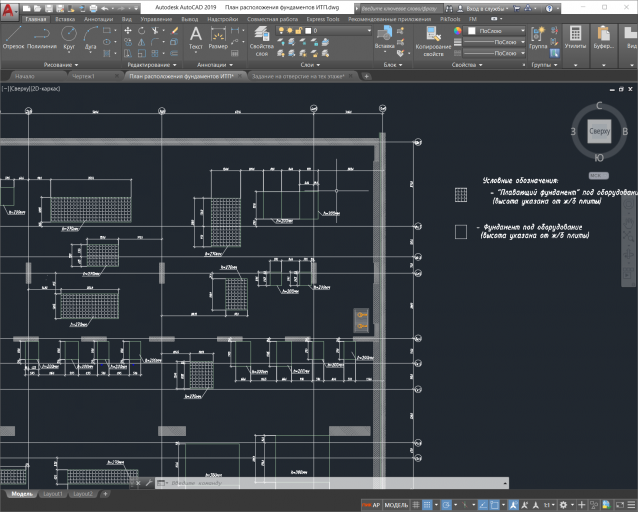Toggle snap mode in status bar

[x=427, y=505]
